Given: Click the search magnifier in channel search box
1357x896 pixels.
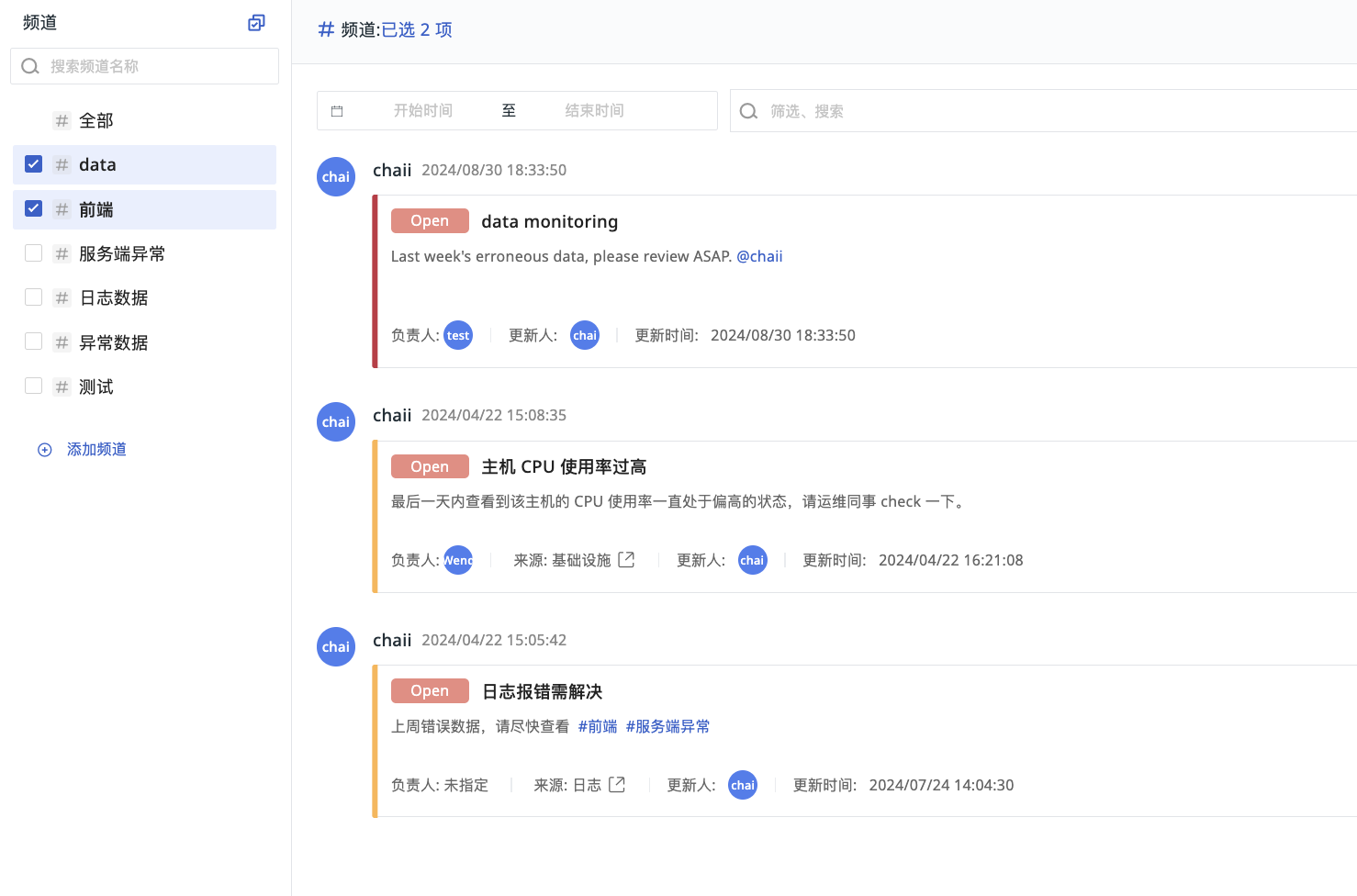Looking at the screenshot, I should coord(30,66).
